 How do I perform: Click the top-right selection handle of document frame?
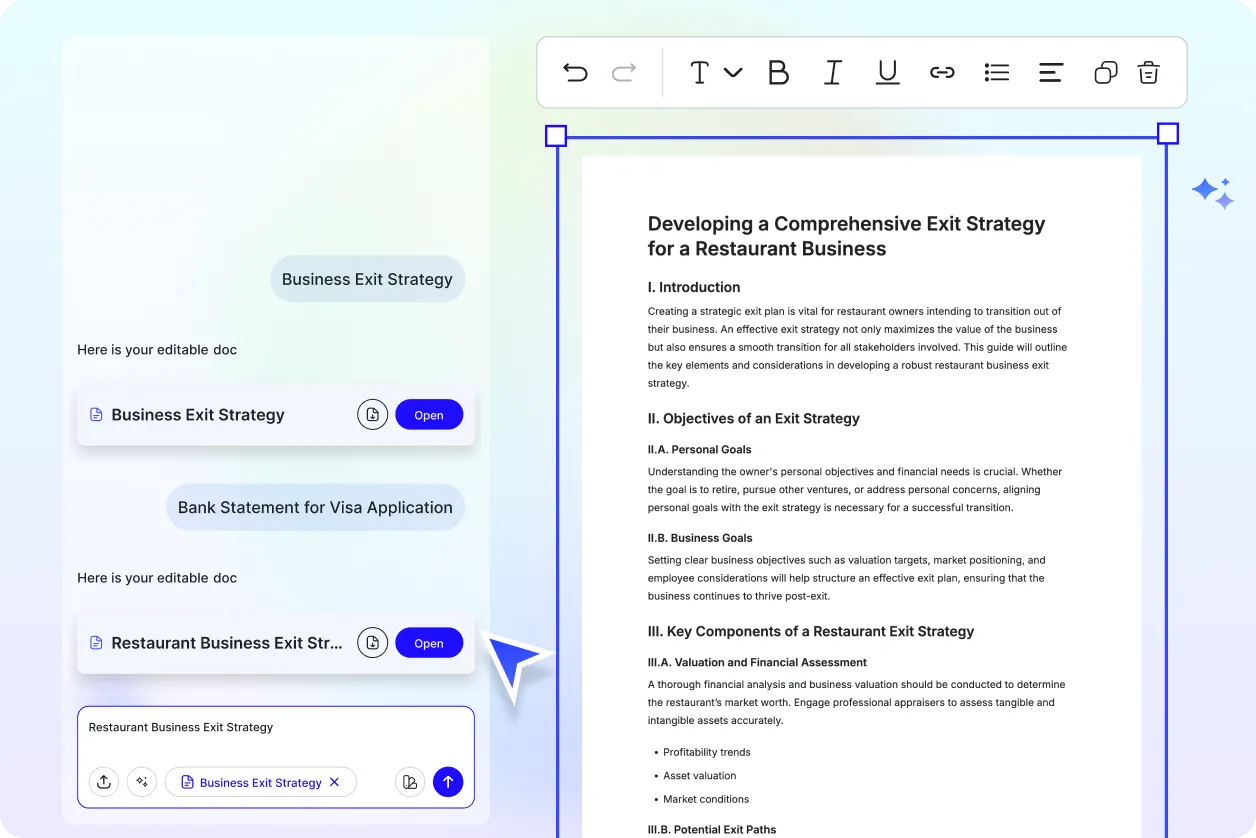1168,134
